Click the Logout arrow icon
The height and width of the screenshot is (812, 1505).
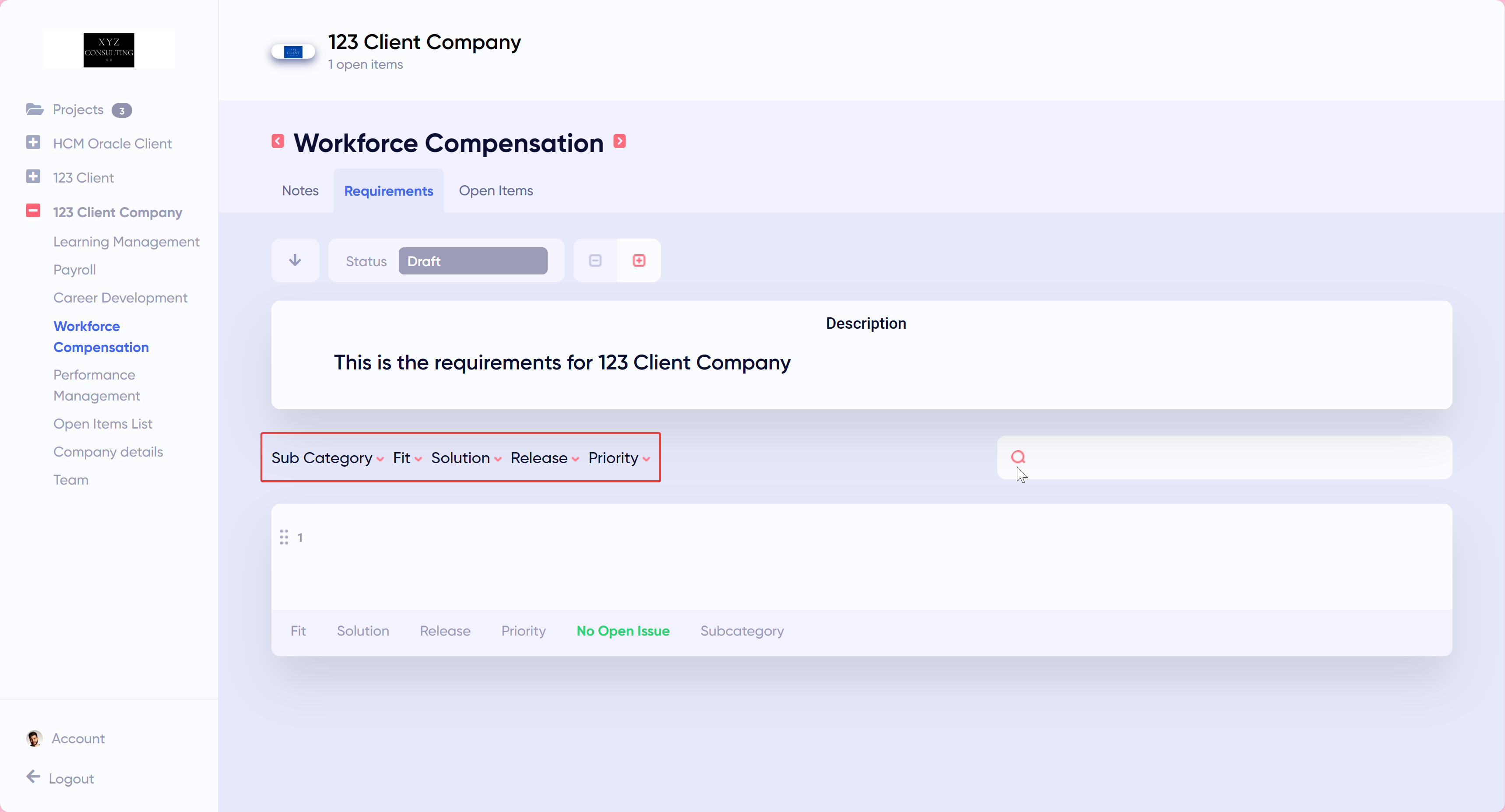33,777
